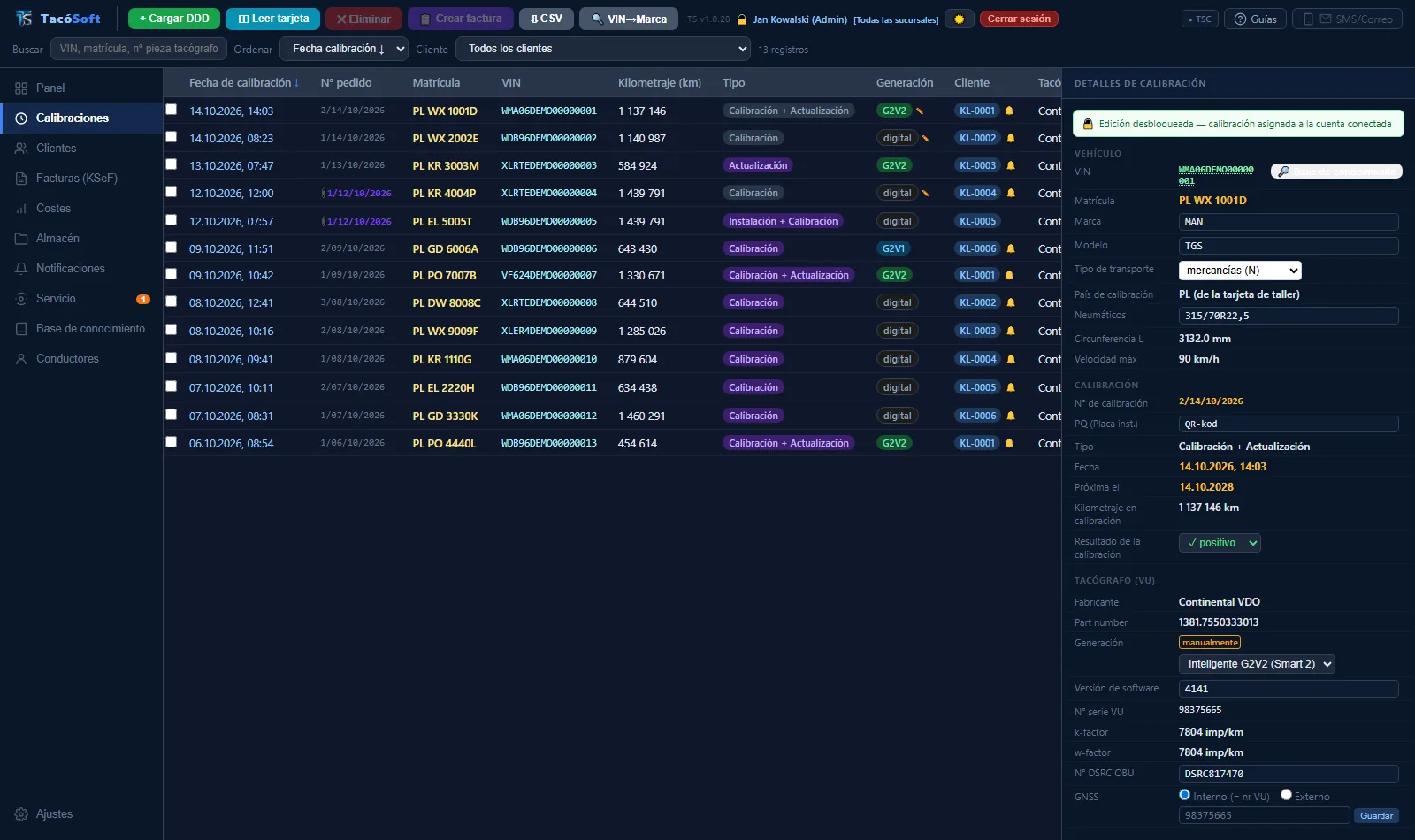Viewport: 1415px width, 840px height.
Task: Click the bell icon in PL WX 1001D row
Action: point(1009,111)
